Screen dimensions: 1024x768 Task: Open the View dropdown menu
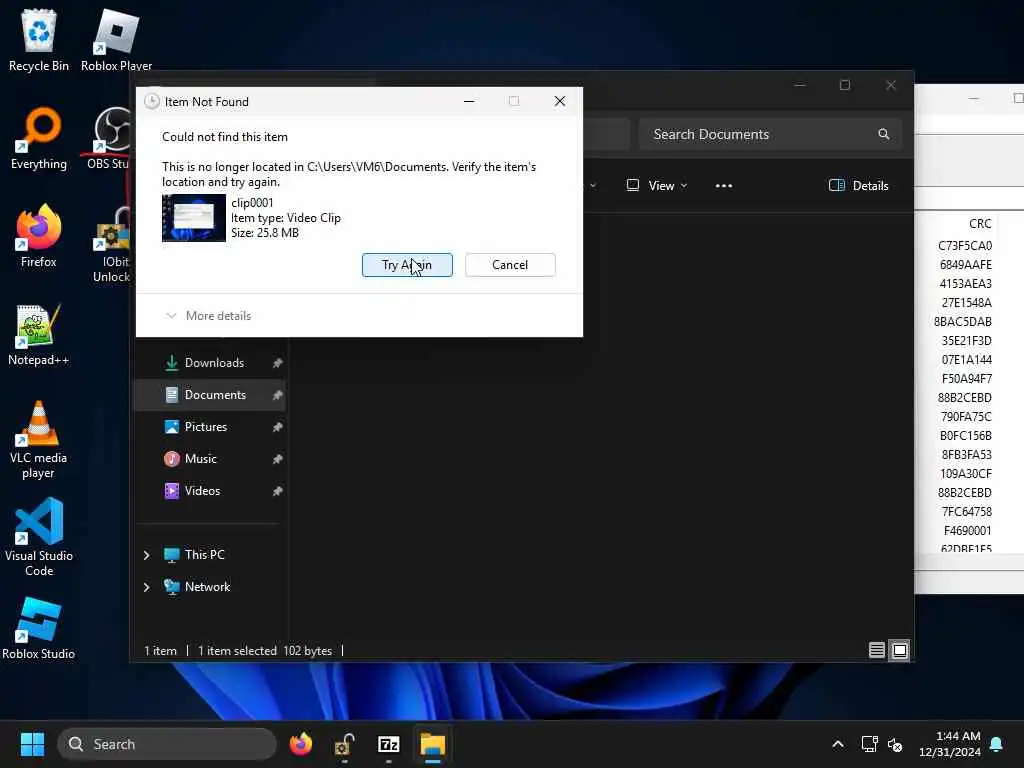(657, 185)
